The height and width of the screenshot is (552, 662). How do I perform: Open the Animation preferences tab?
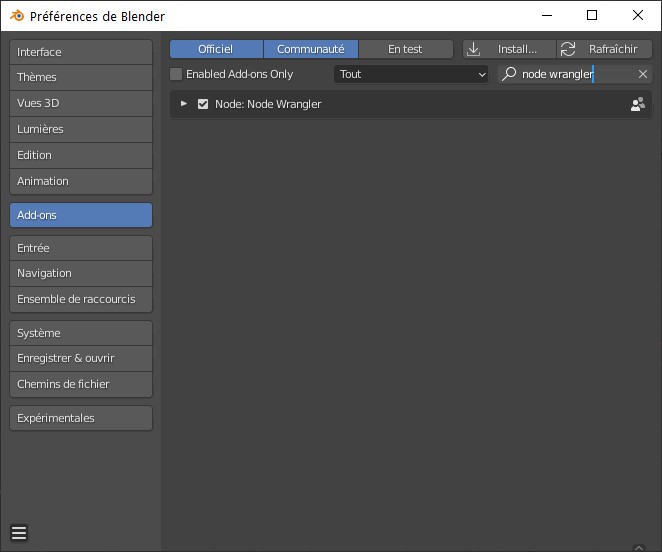coord(81,182)
